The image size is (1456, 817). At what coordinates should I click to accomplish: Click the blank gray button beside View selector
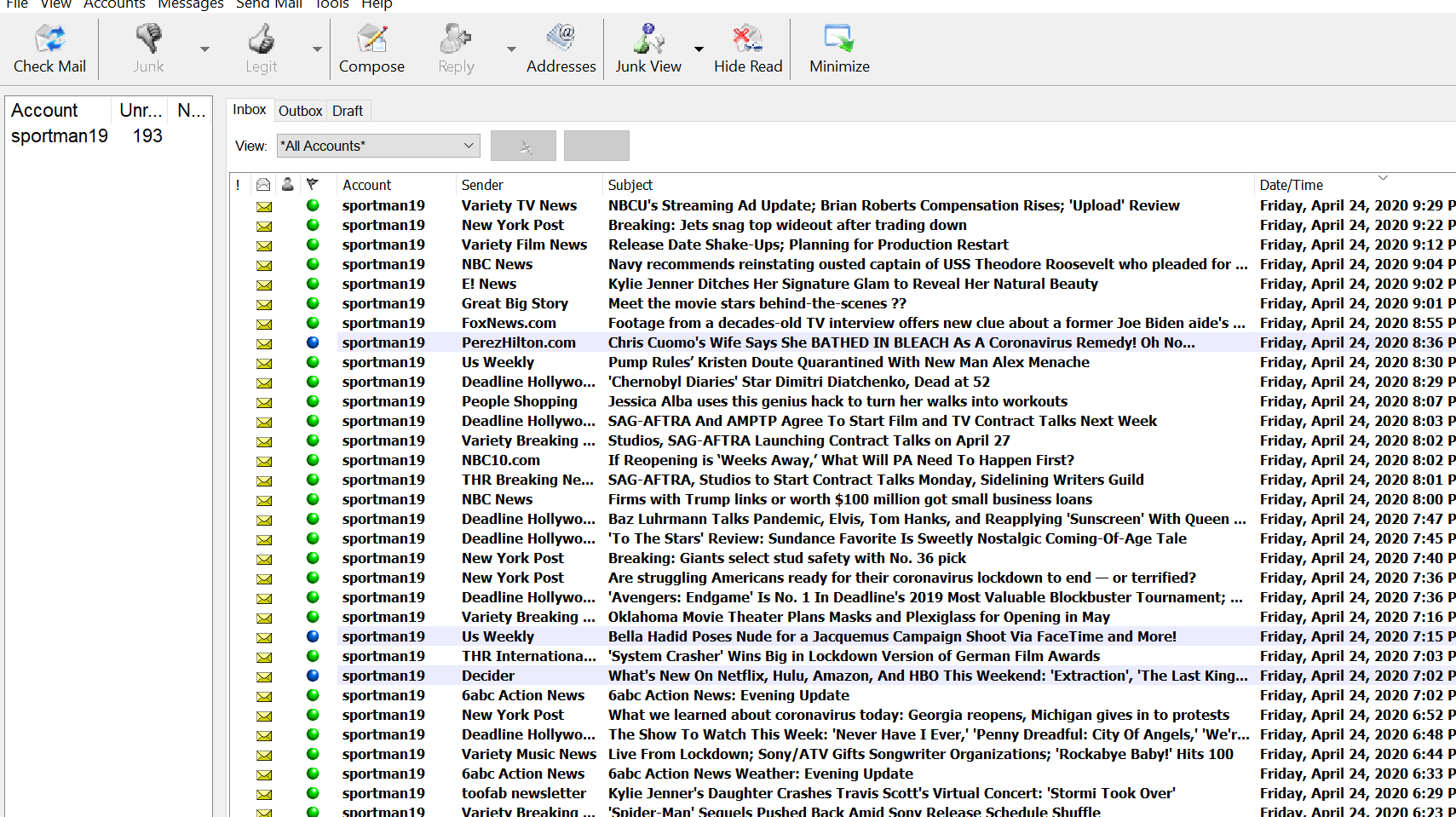click(596, 146)
